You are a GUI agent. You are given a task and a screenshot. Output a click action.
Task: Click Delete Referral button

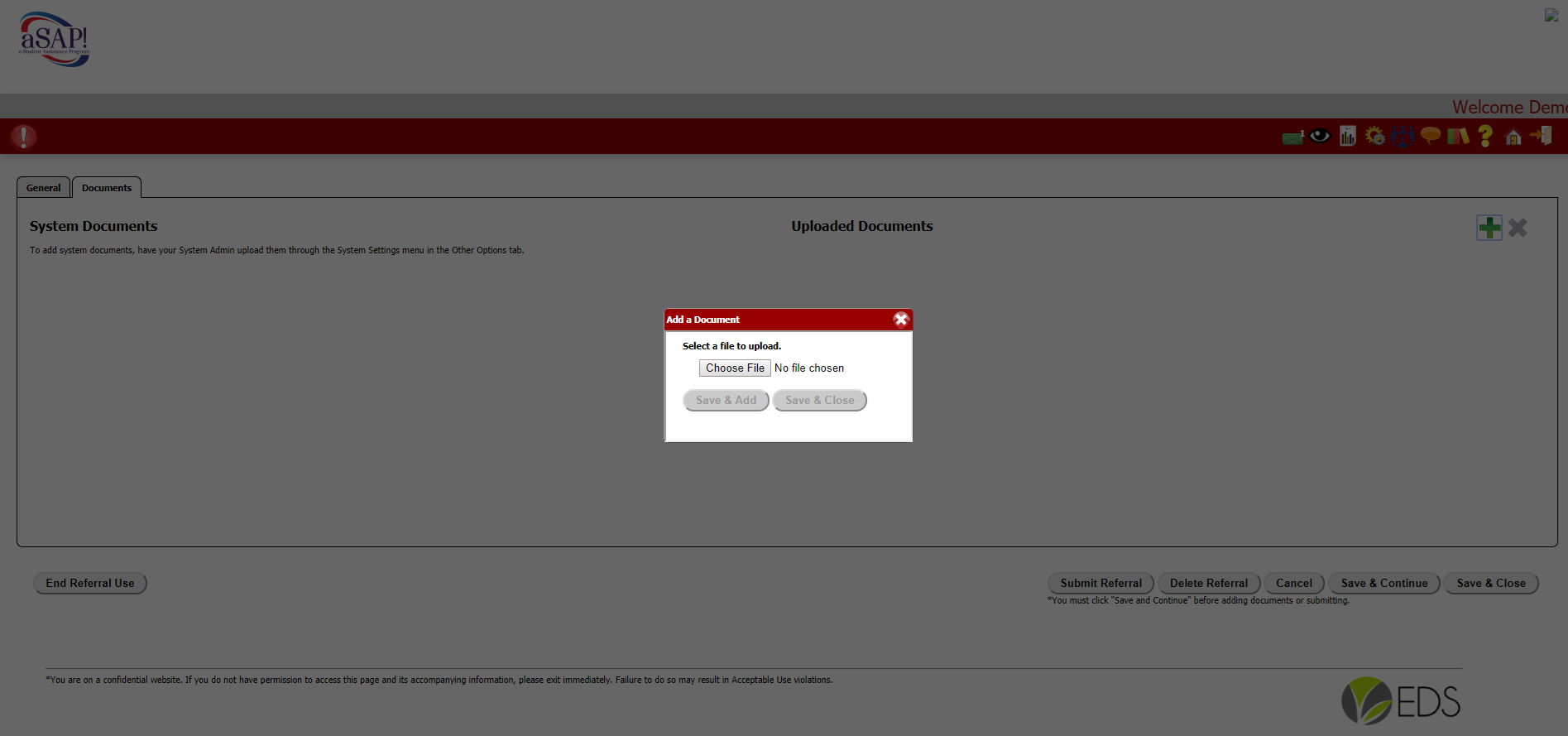pyautogui.click(x=1209, y=584)
